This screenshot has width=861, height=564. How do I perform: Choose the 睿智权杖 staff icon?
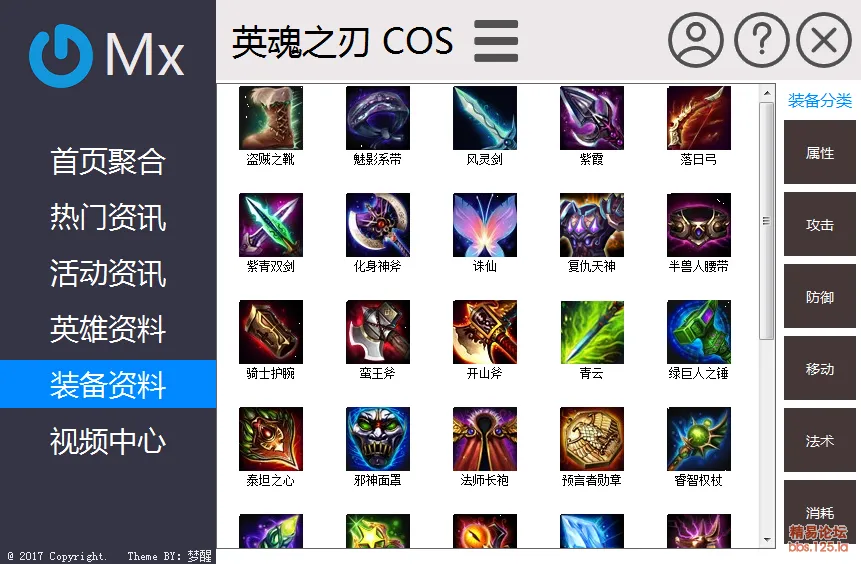tap(699, 439)
